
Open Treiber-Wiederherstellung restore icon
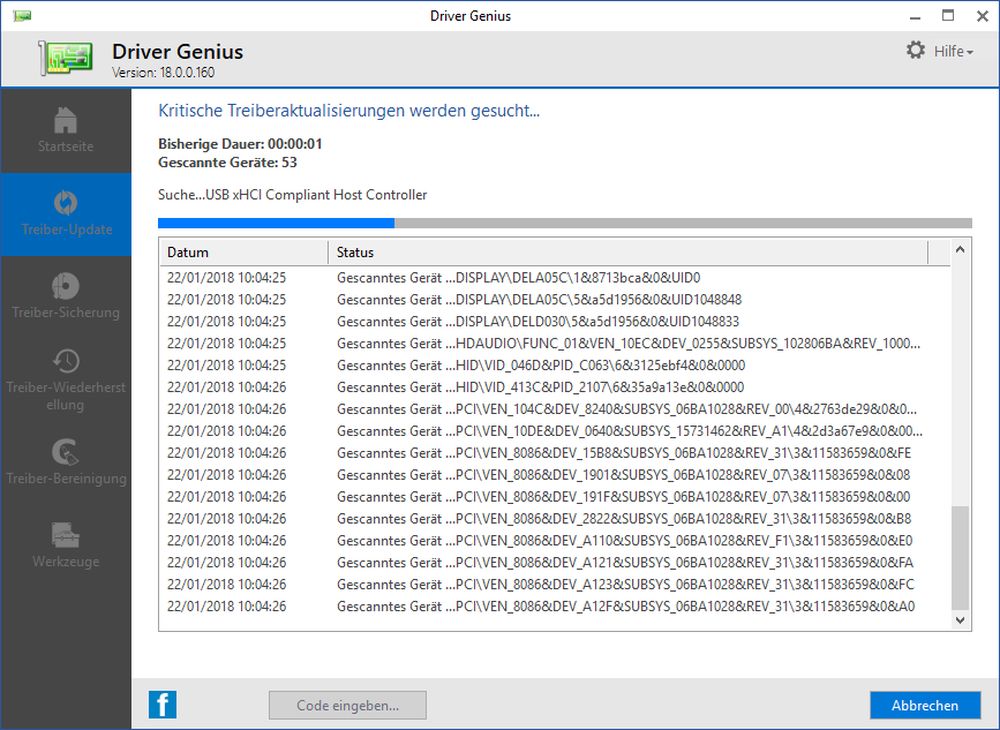(65, 360)
